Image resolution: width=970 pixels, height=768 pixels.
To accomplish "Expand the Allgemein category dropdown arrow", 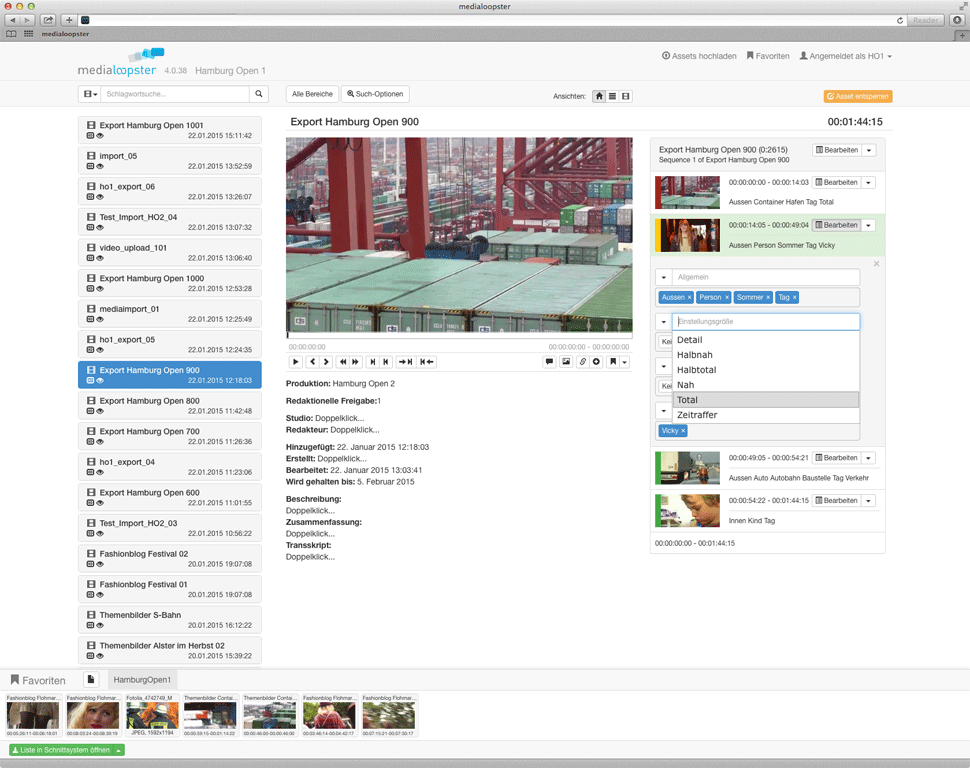I will (x=664, y=277).
